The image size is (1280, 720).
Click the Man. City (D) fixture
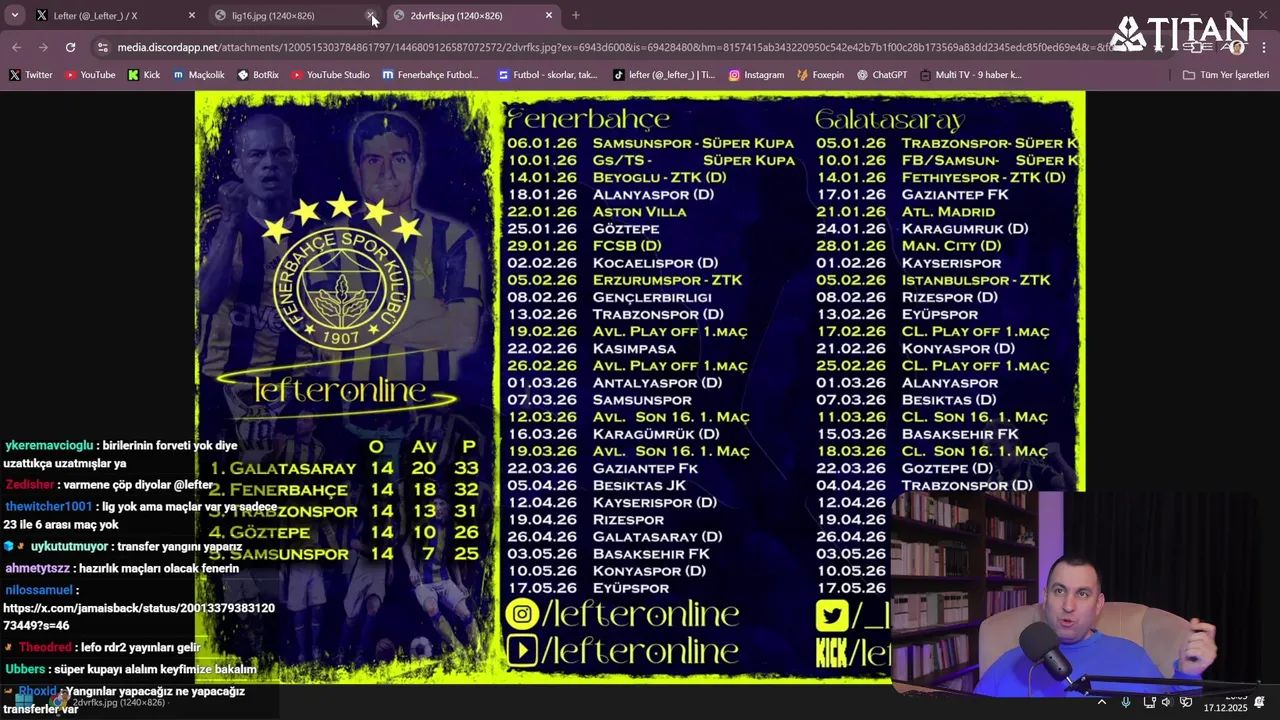pyautogui.click(x=908, y=246)
